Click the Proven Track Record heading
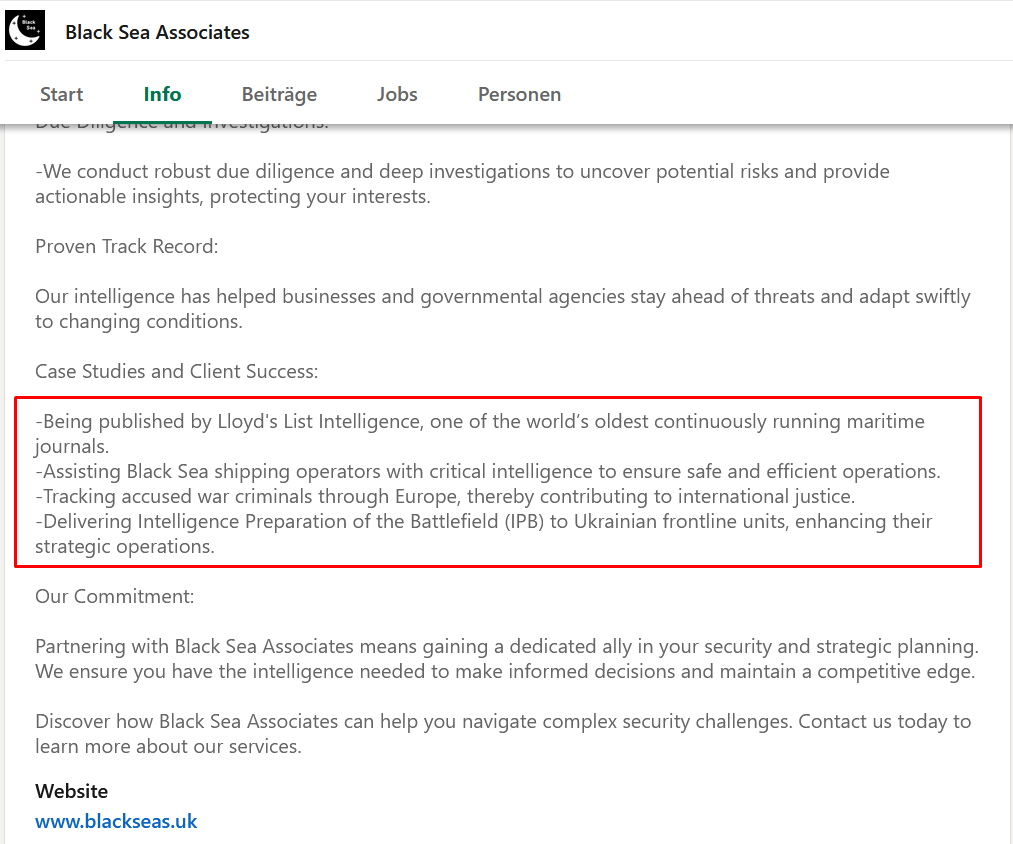1013x844 pixels. [126, 246]
